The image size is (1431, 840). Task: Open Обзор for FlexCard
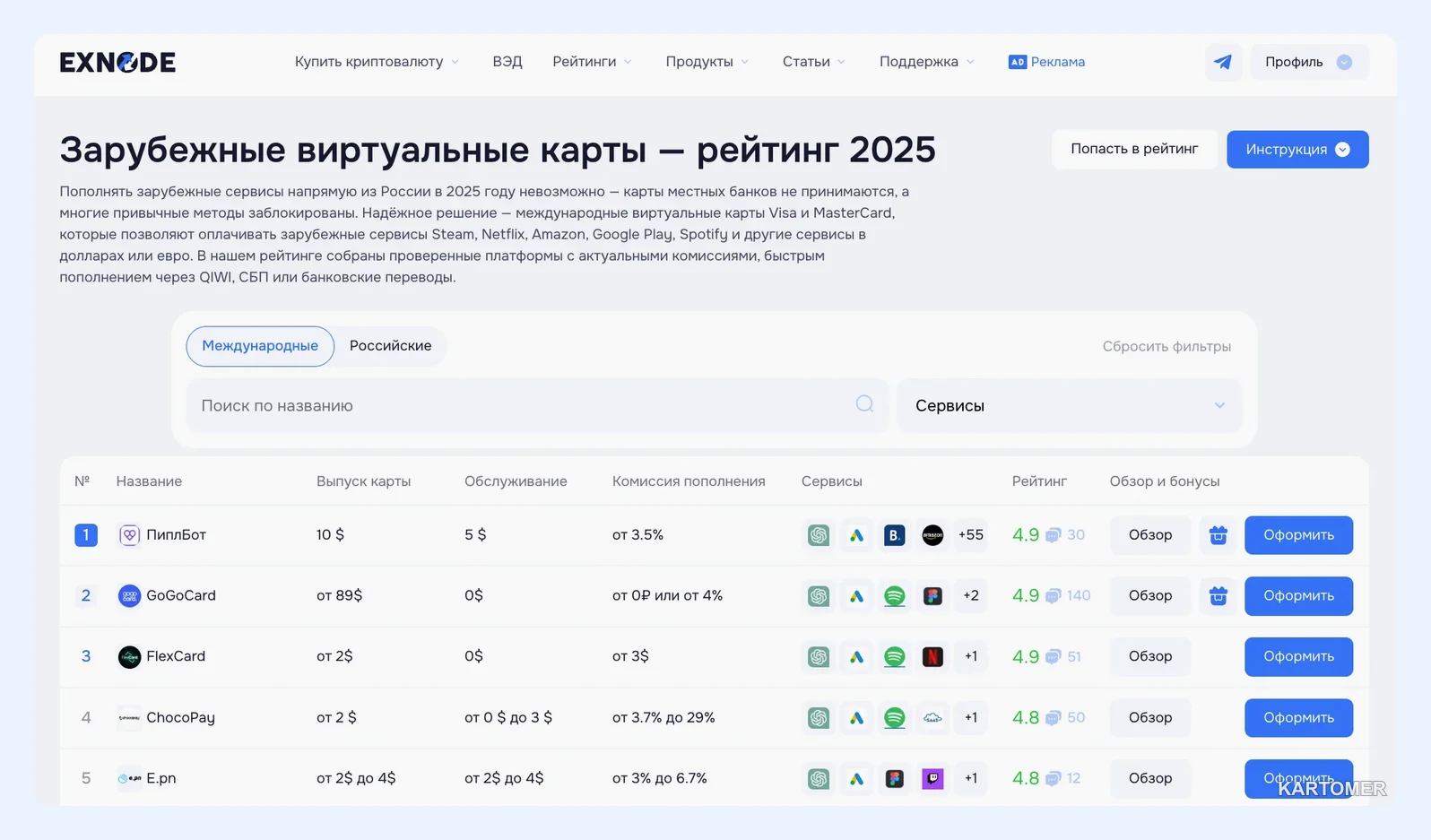1150,657
